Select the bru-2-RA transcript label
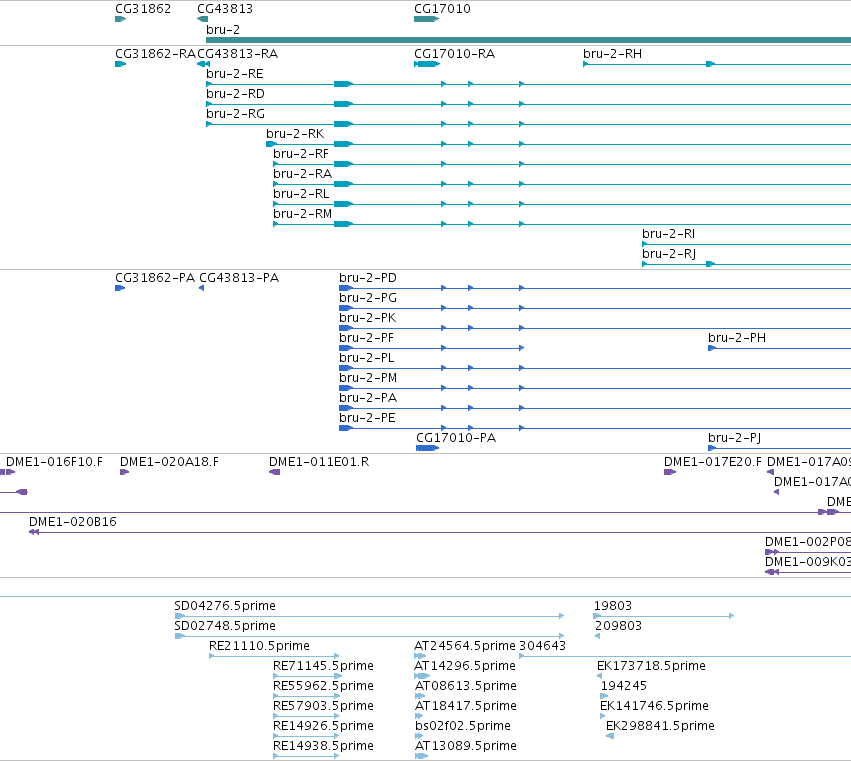Image resolution: width=851 pixels, height=761 pixels. click(x=302, y=174)
